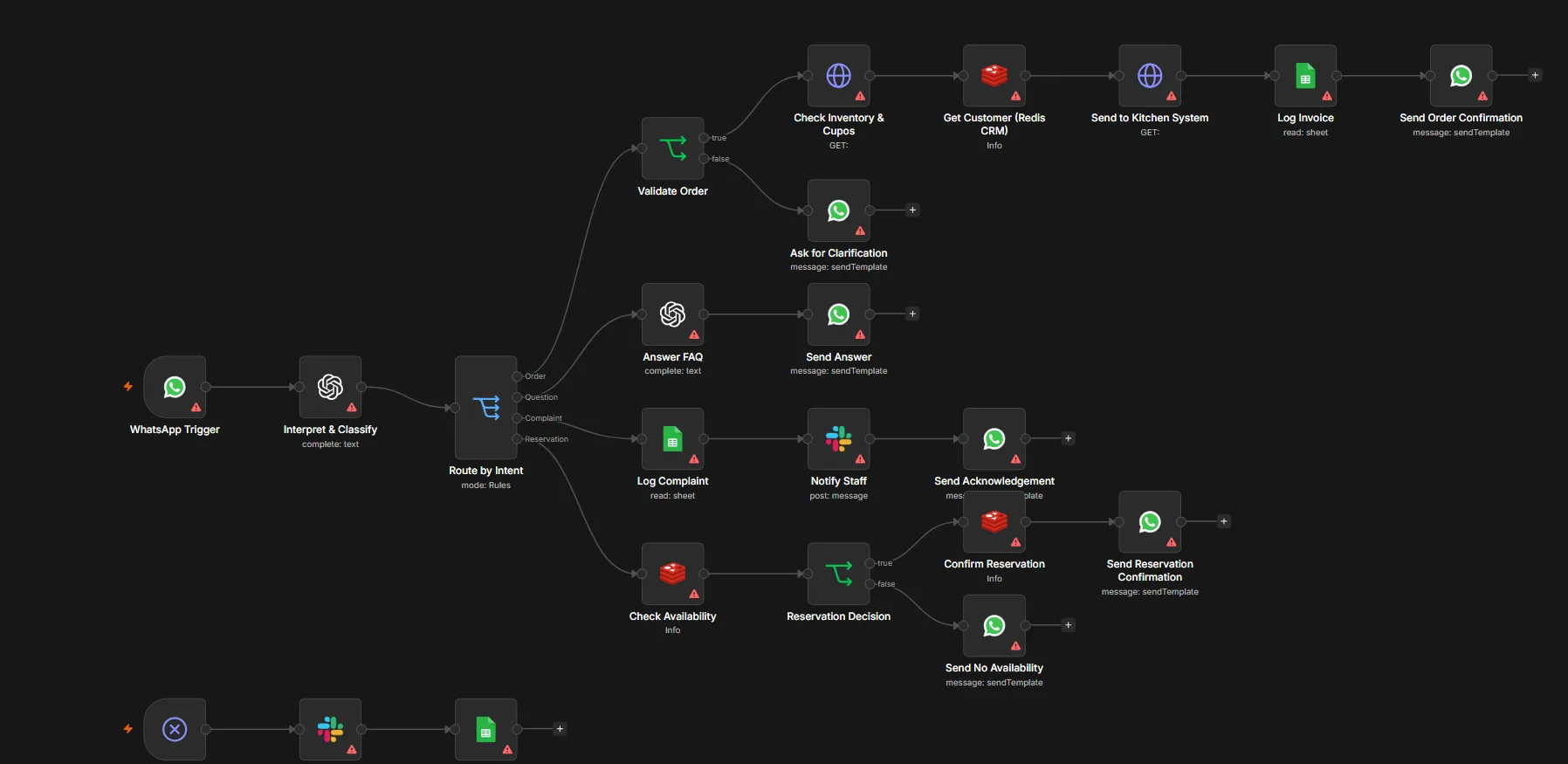This screenshot has height=764, width=1568.
Task: Click the 'Notify Staff' label
Action: [x=838, y=481]
